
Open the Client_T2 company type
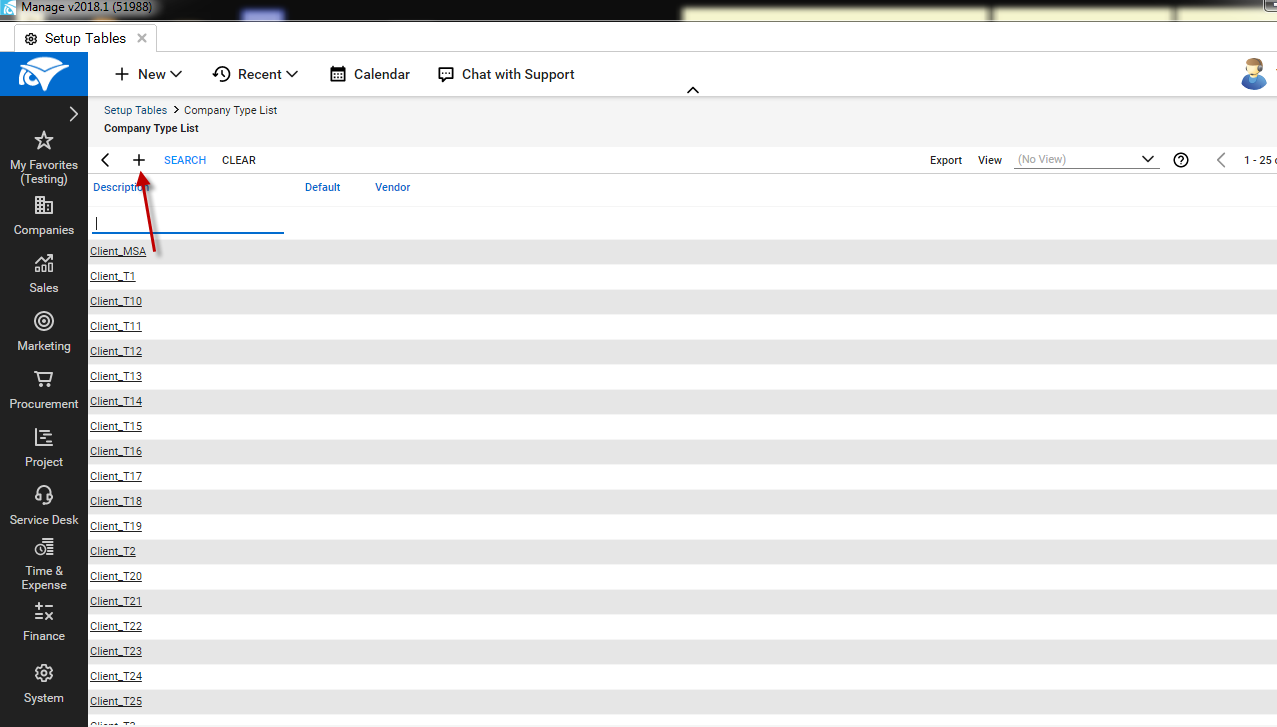pos(113,551)
